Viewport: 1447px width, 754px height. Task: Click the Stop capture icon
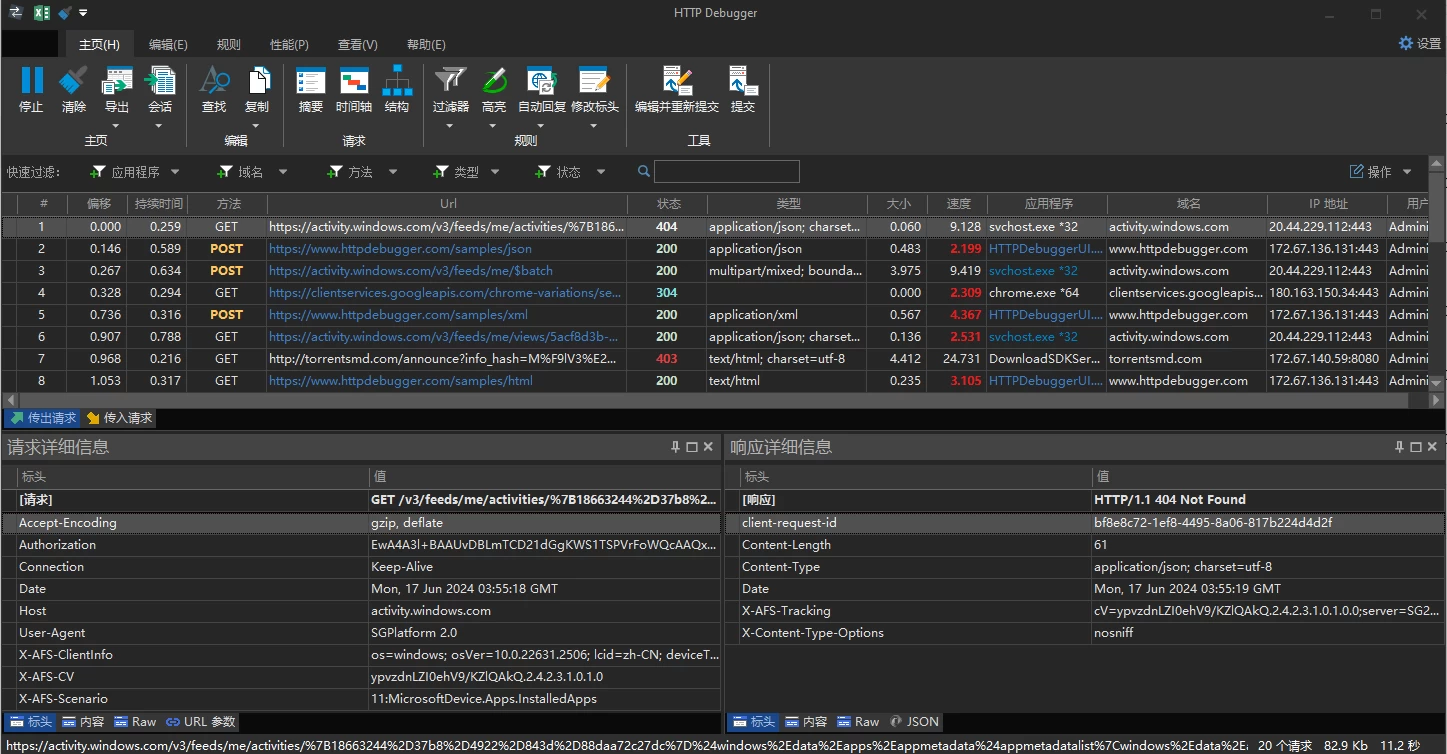31,82
